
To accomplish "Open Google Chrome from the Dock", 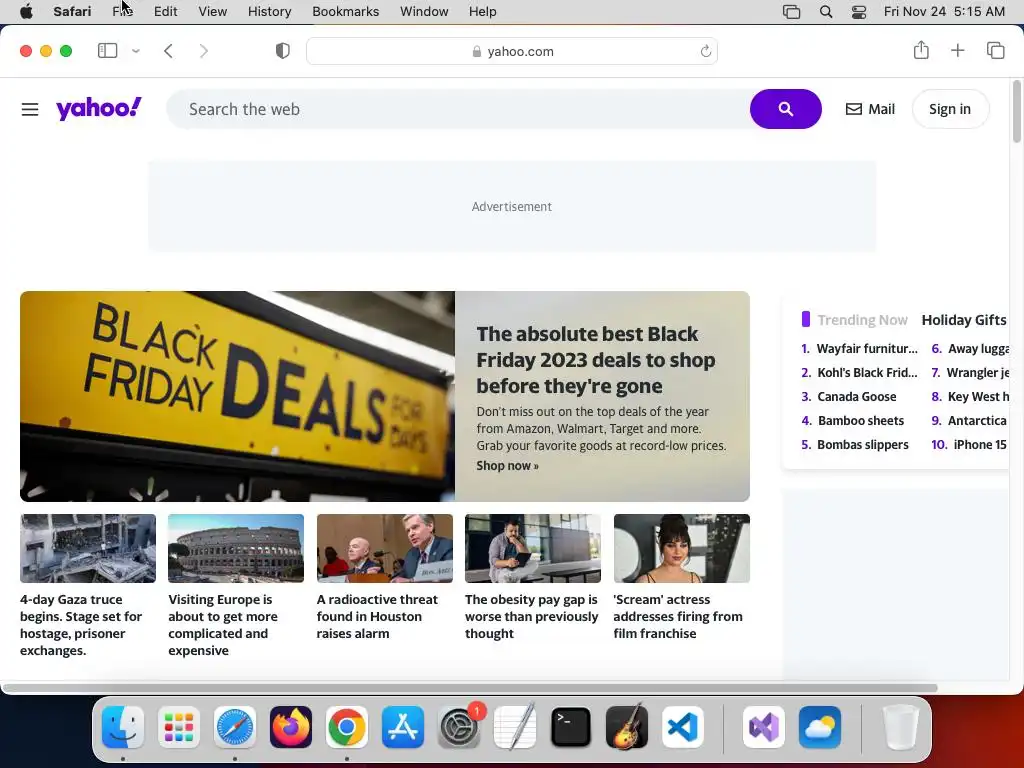I will 347,727.
